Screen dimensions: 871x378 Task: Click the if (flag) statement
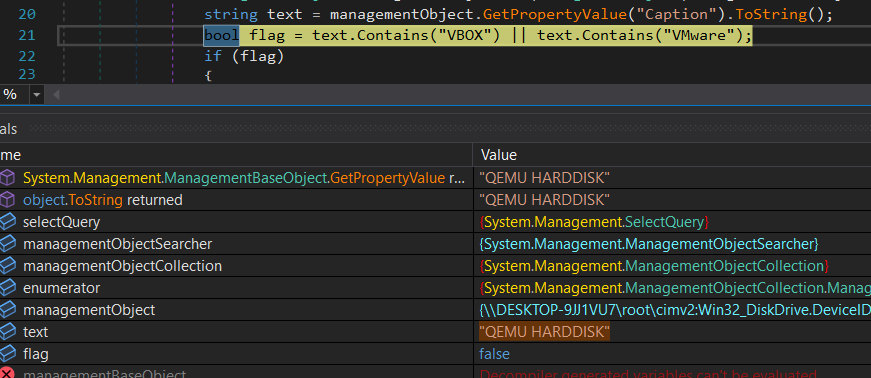tap(244, 56)
